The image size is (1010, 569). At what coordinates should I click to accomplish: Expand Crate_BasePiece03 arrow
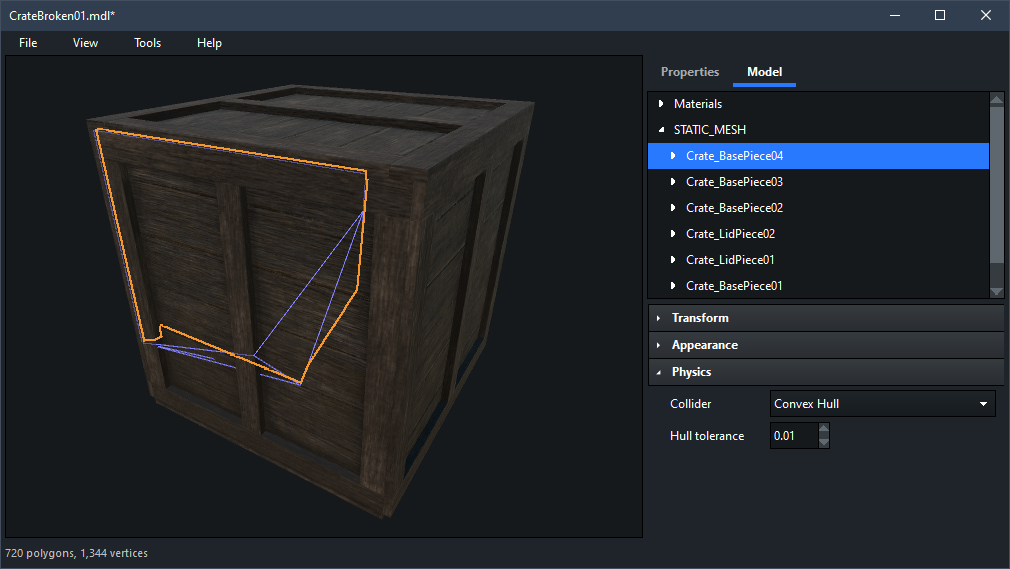[673, 182]
